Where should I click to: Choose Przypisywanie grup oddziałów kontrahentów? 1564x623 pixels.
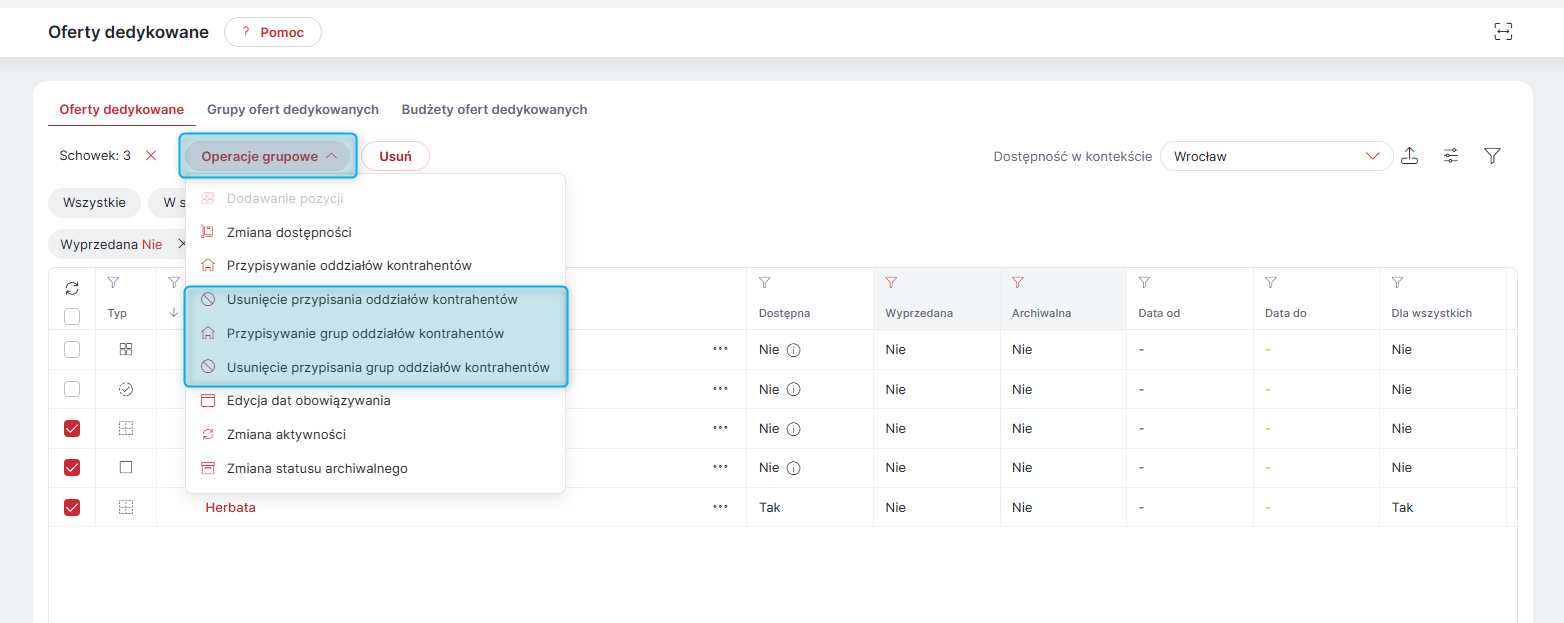coord(376,333)
